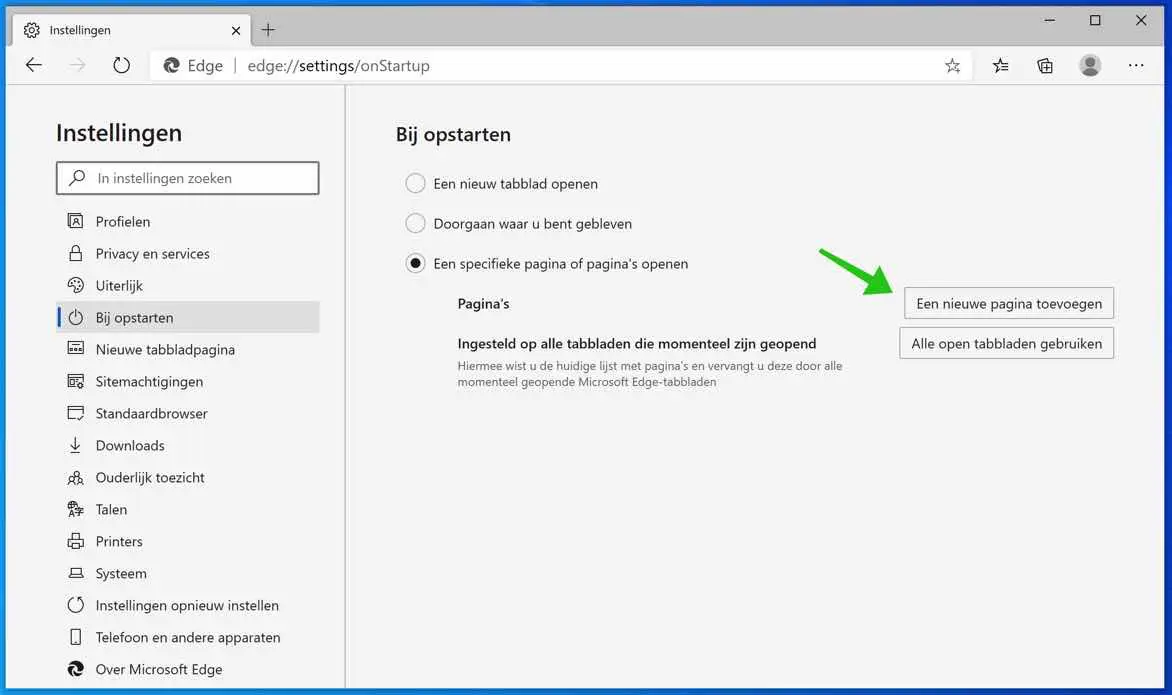Screen dimensions: 1172x695
Task: Open the Favorites list icon
Action: (x=1000, y=66)
